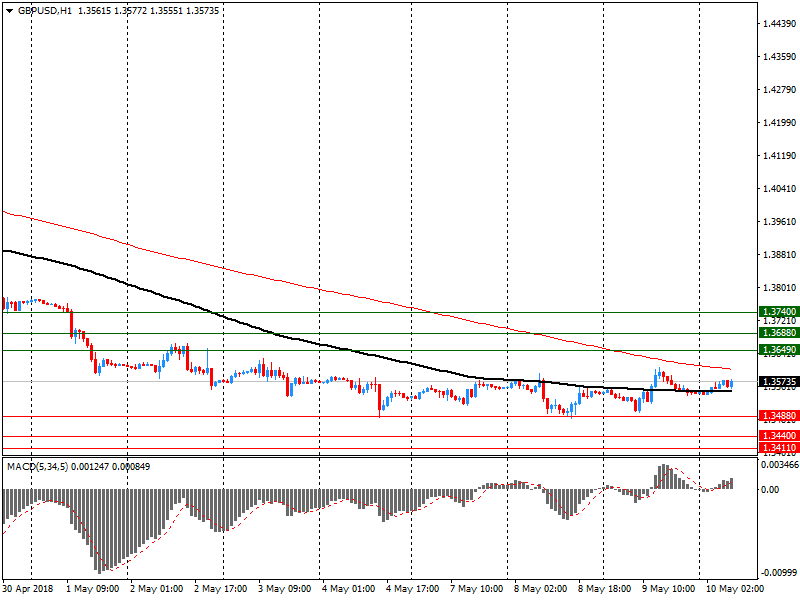Click the 1.40410 price scale value

[x=779, y=189]
